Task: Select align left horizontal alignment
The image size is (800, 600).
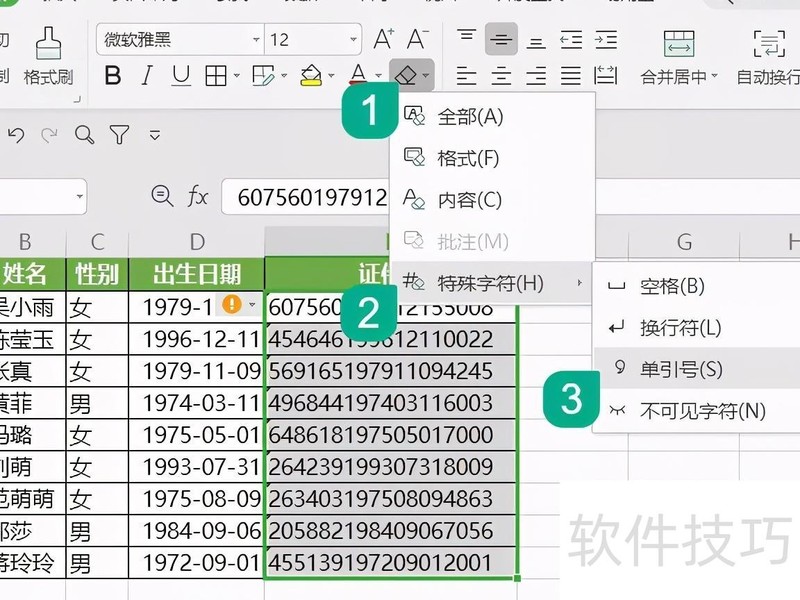Action: (x=466, y=76)
